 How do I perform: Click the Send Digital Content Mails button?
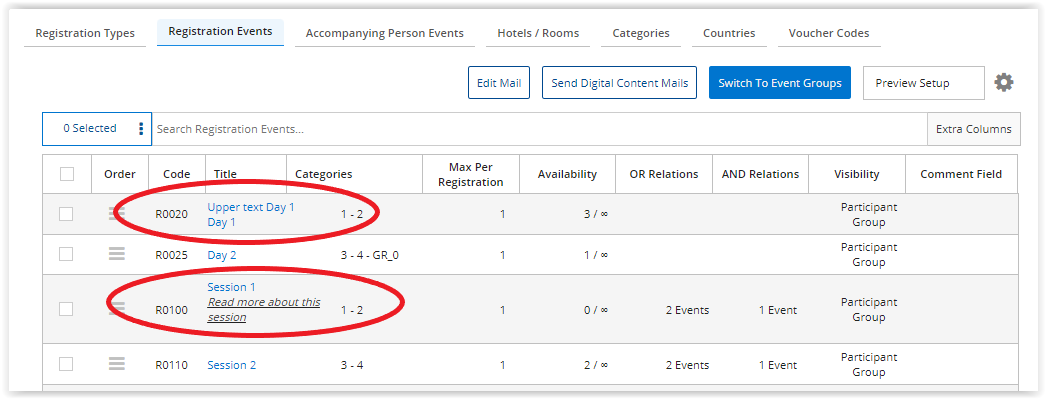[x=620, y=83]
